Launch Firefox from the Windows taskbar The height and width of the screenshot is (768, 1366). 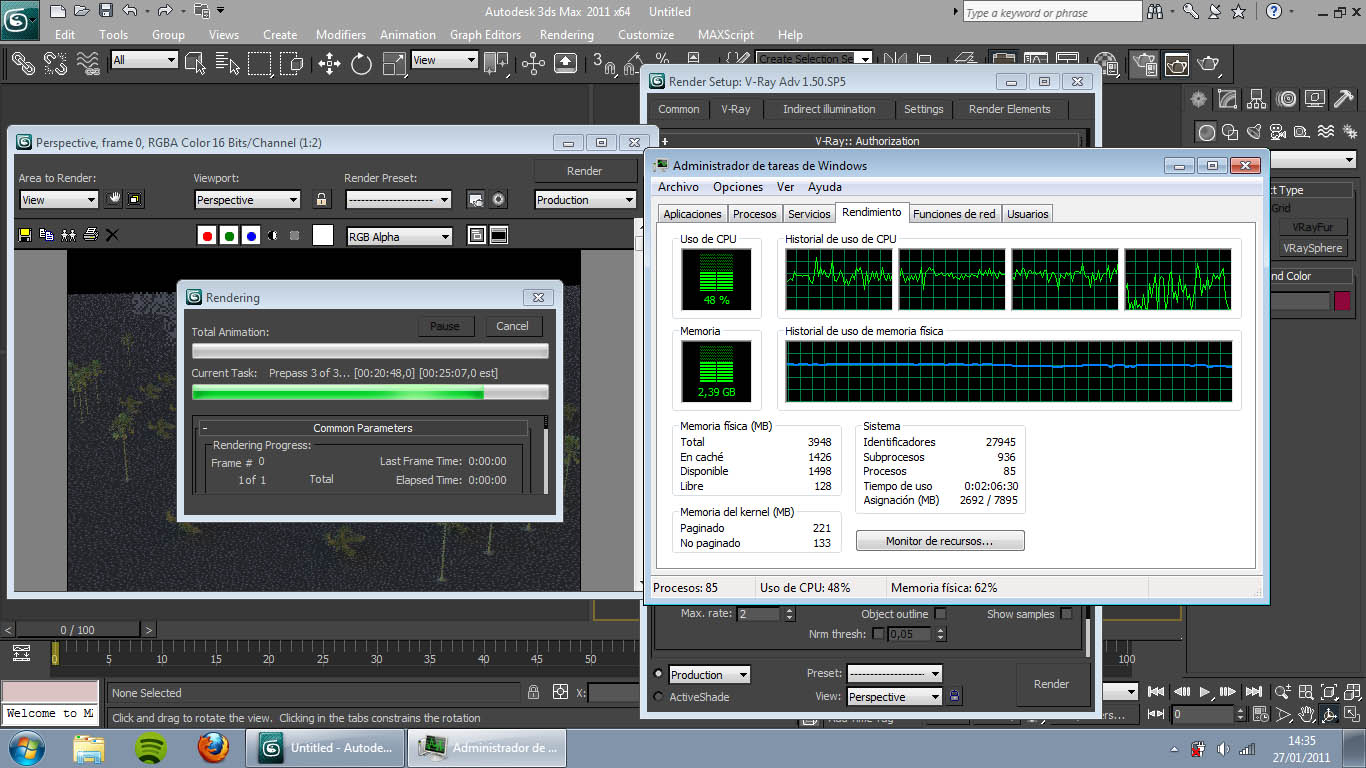point(212,747)
